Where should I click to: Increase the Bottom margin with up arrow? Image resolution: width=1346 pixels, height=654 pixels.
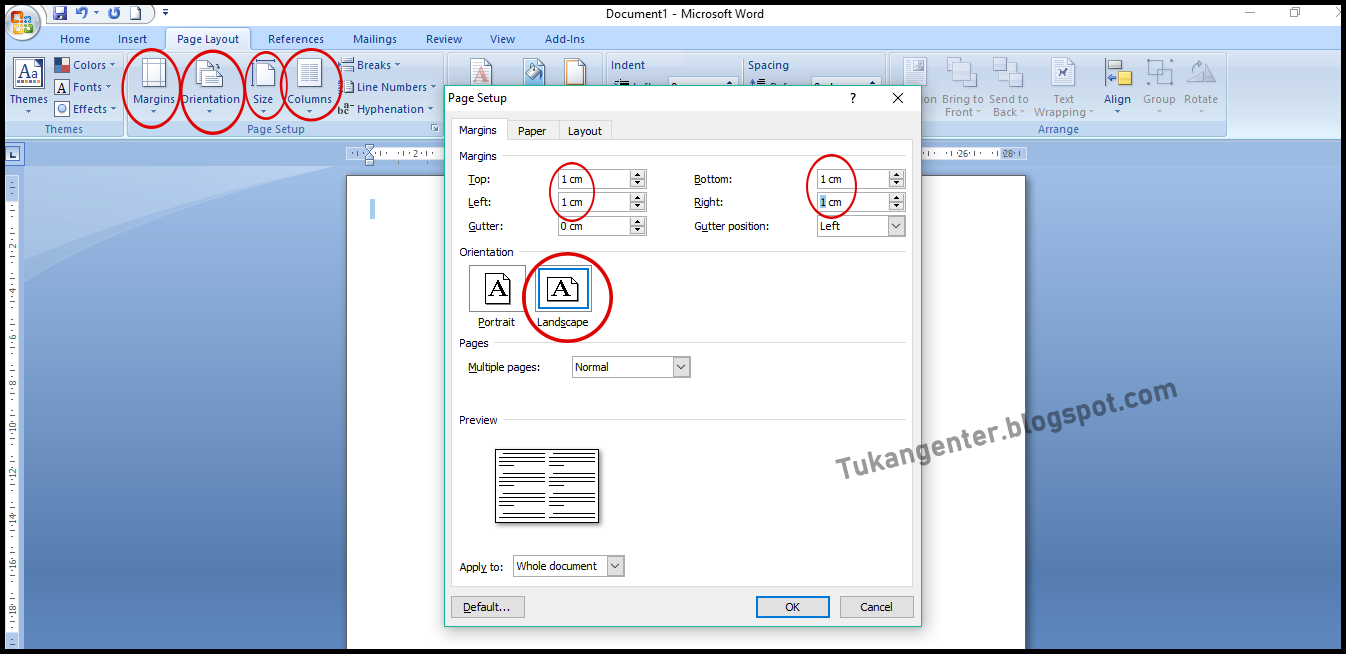(897, 175)
